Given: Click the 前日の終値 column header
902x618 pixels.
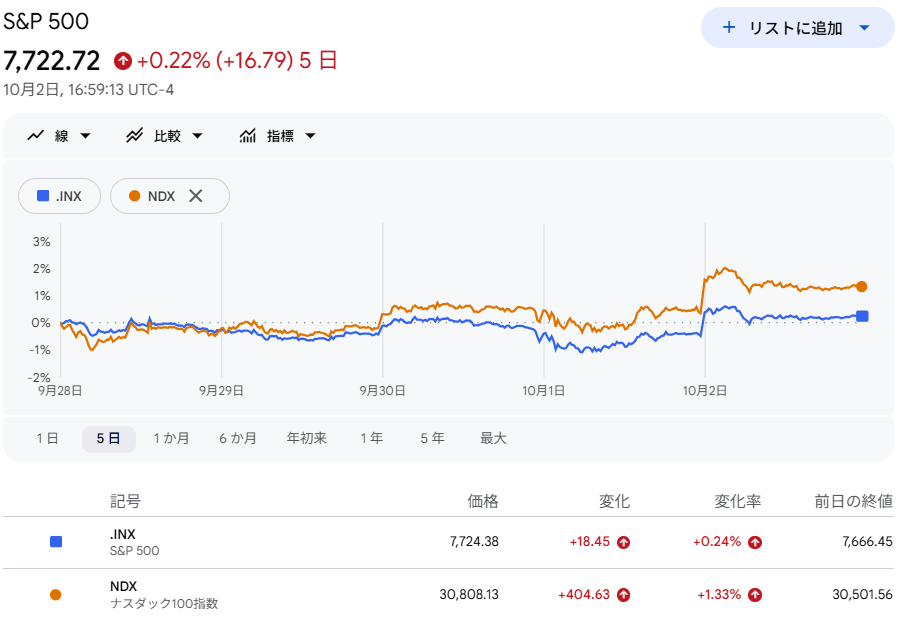Looking at the screenshot, I should (854, 501).
